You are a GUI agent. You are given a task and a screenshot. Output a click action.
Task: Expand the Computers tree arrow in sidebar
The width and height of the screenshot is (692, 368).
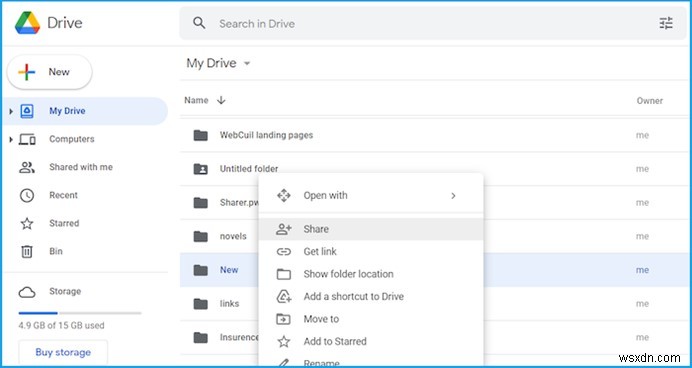(11, 139)
